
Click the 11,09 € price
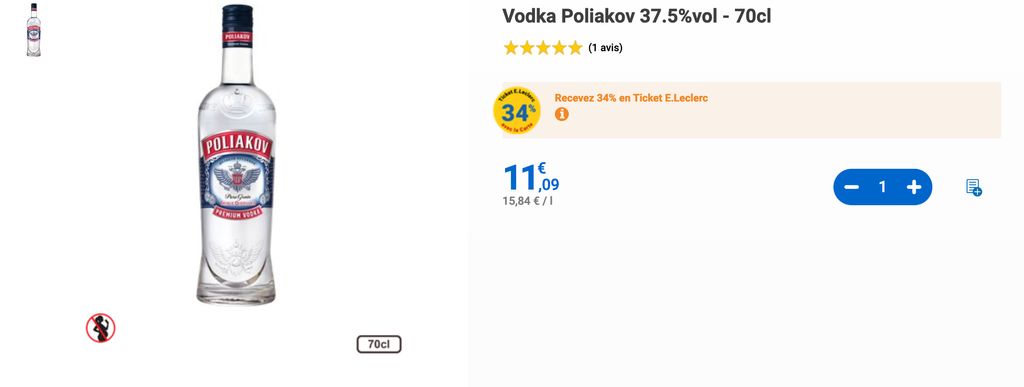[x=531, y=178]
